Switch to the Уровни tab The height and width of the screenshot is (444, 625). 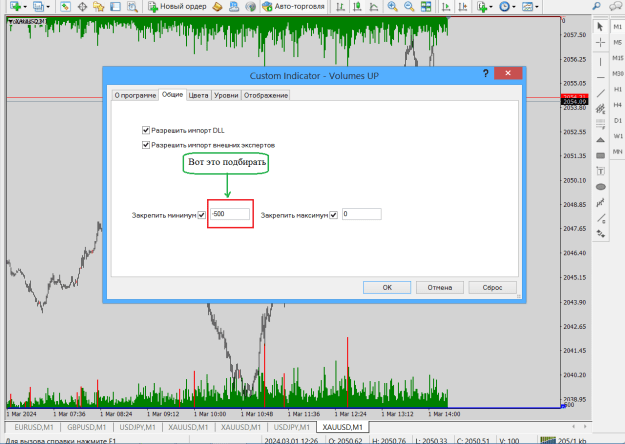click(x=226, y=95)
